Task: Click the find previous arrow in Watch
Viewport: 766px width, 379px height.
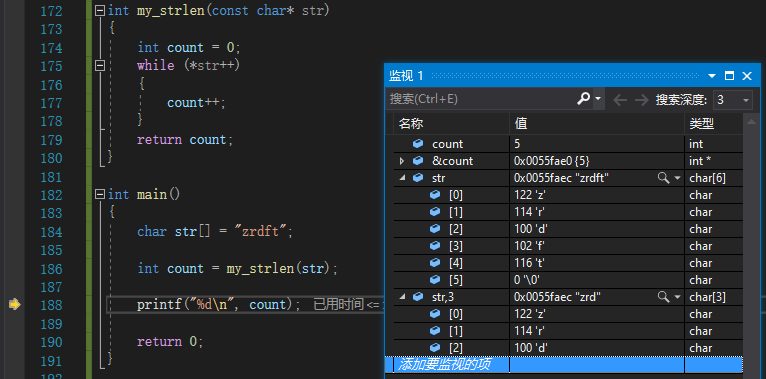Action: coord(619,100)
